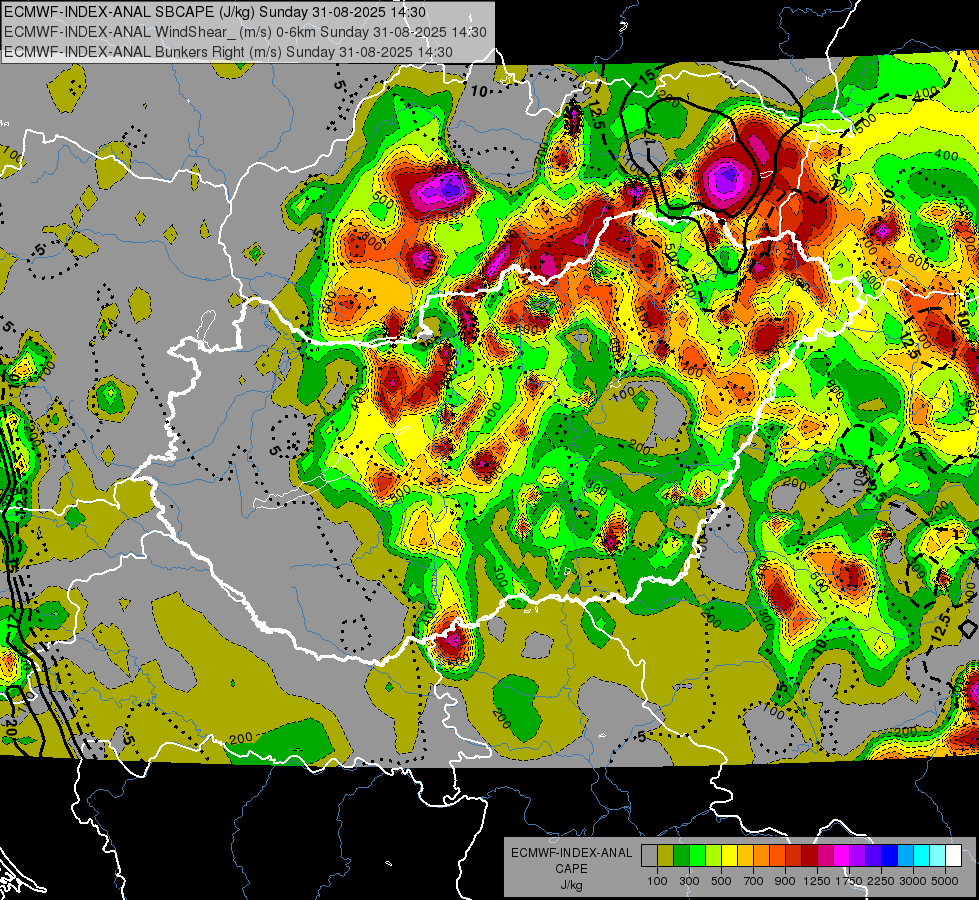979x900 pixels.
Task: Click the 300 legend scale value
Action: 689,881
